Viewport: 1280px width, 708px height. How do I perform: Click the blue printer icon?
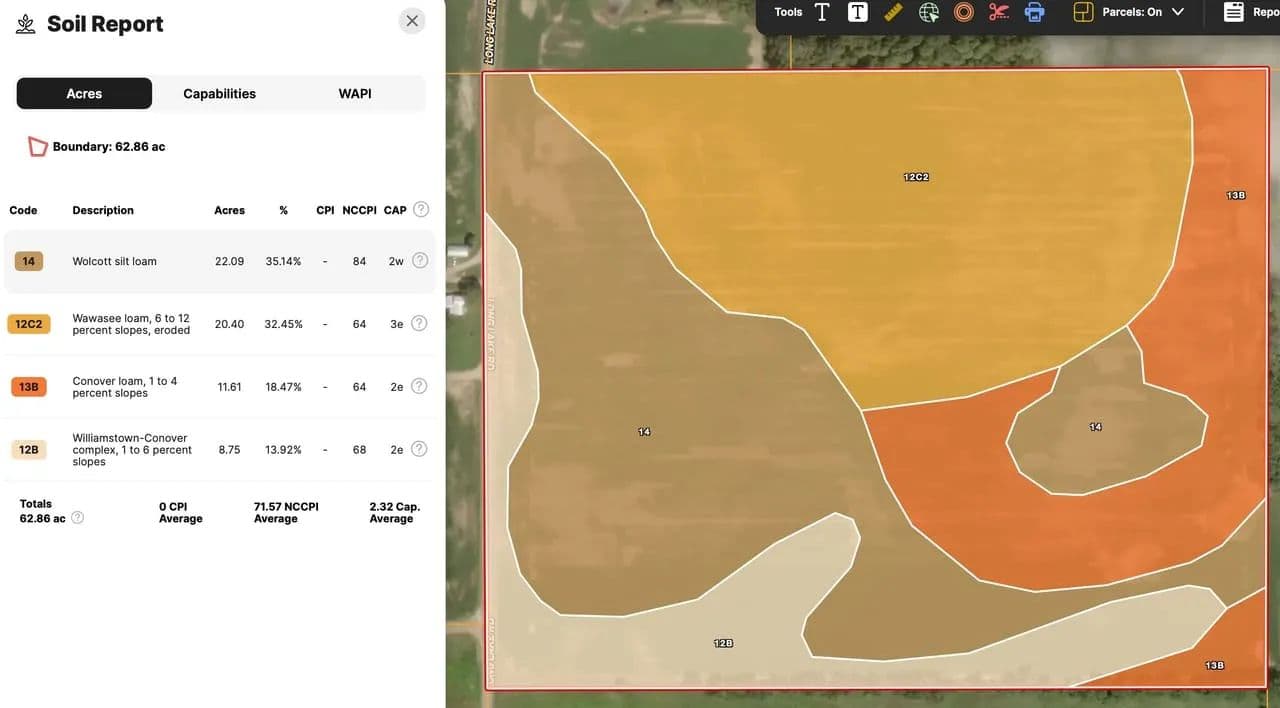pos(1035,12)
